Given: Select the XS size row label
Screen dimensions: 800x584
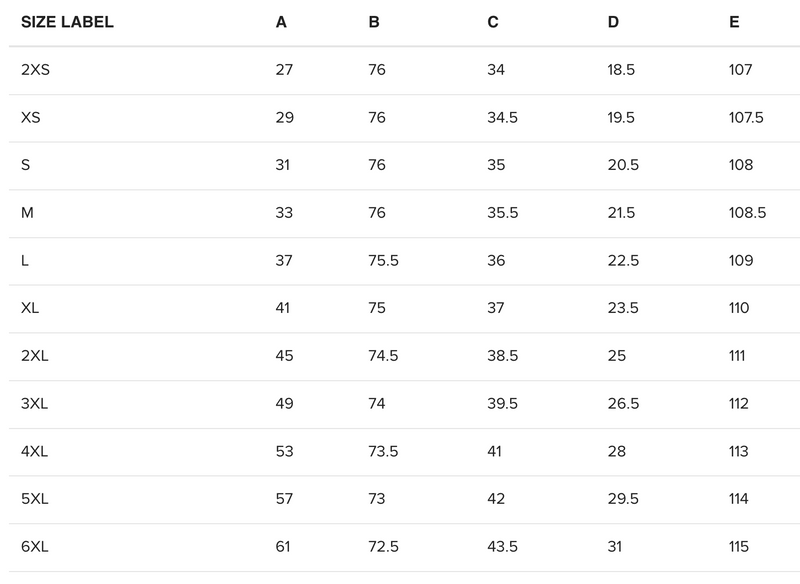Looking at the screenshot, I should click(x=31, y=118).
